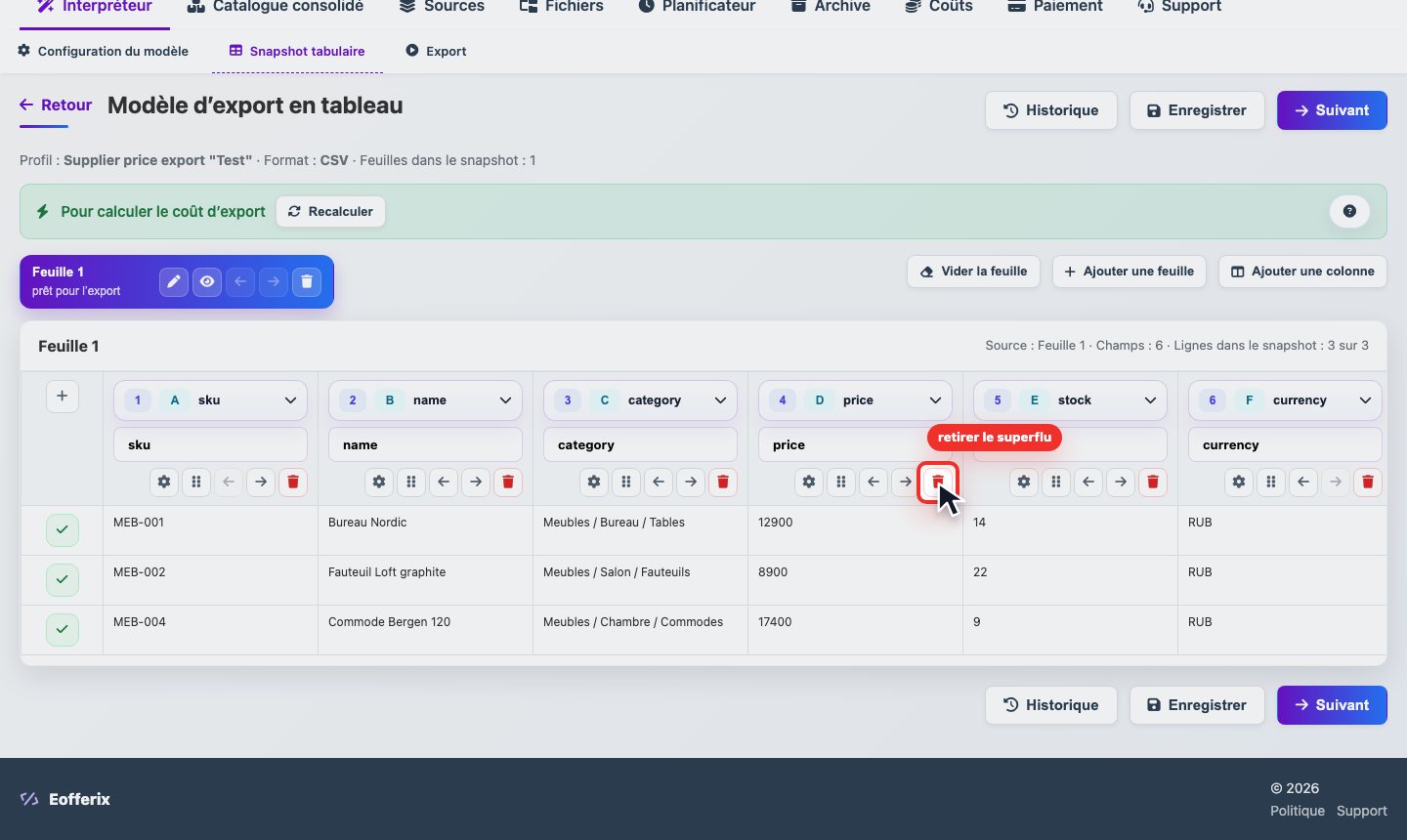Open settings gear for category column
This screenshot has height=840, width=1407.
coord(594,482)
